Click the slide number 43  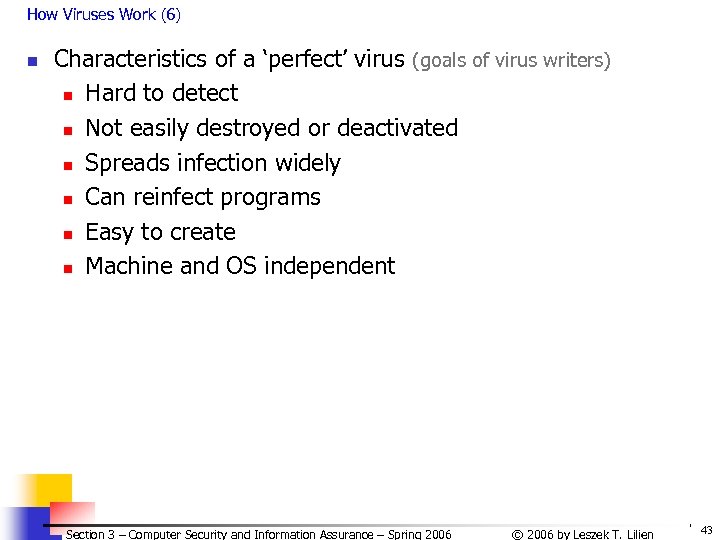coord(706,530)
